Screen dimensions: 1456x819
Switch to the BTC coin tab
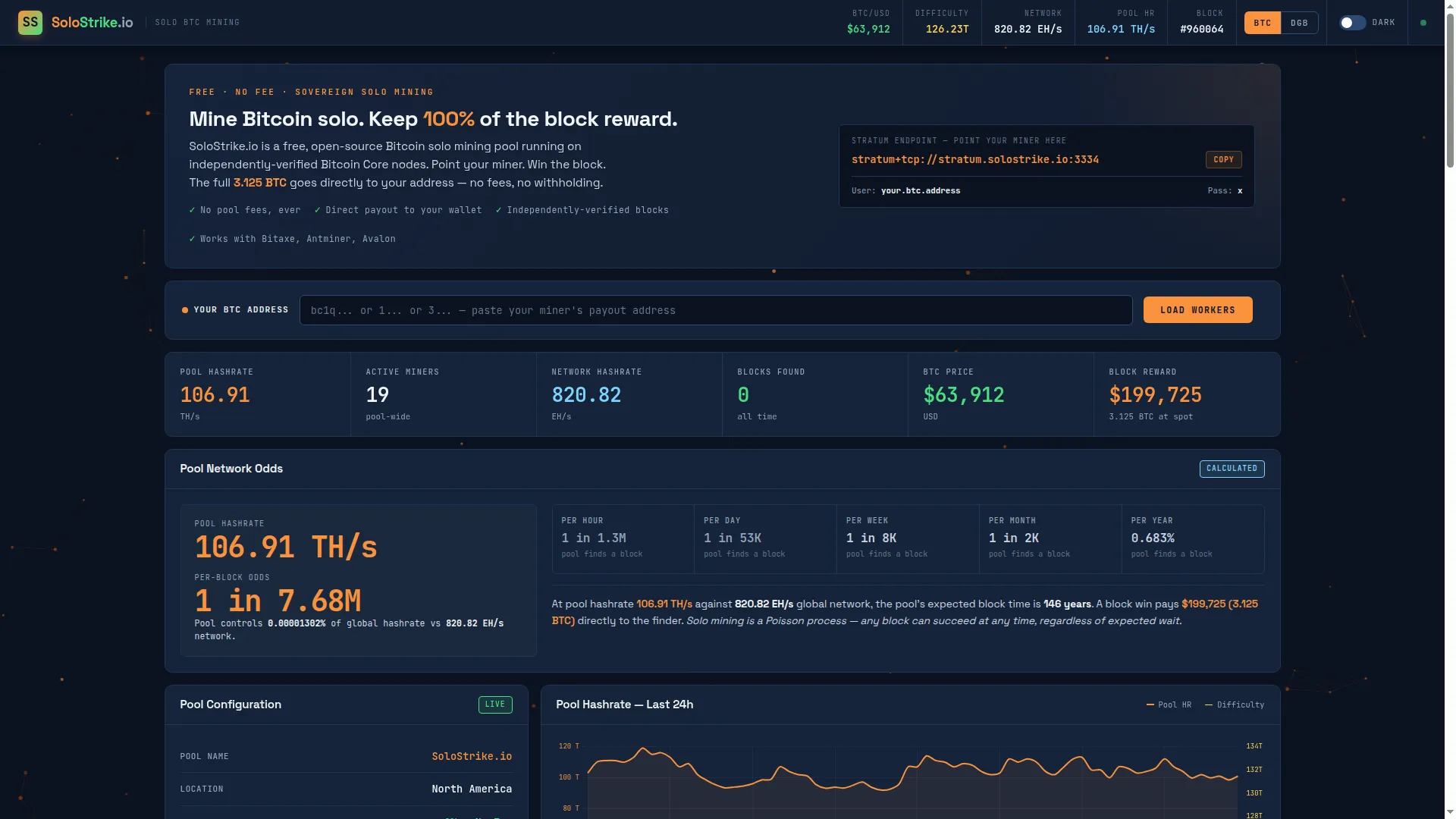[1263, 23]
